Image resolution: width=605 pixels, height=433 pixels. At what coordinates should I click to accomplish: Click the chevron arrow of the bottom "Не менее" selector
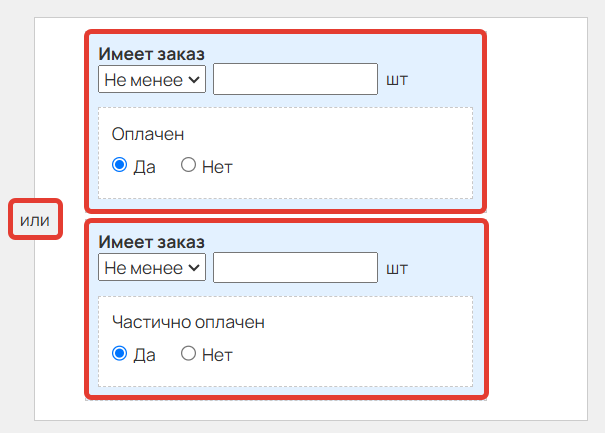click(x=194, y=267)
